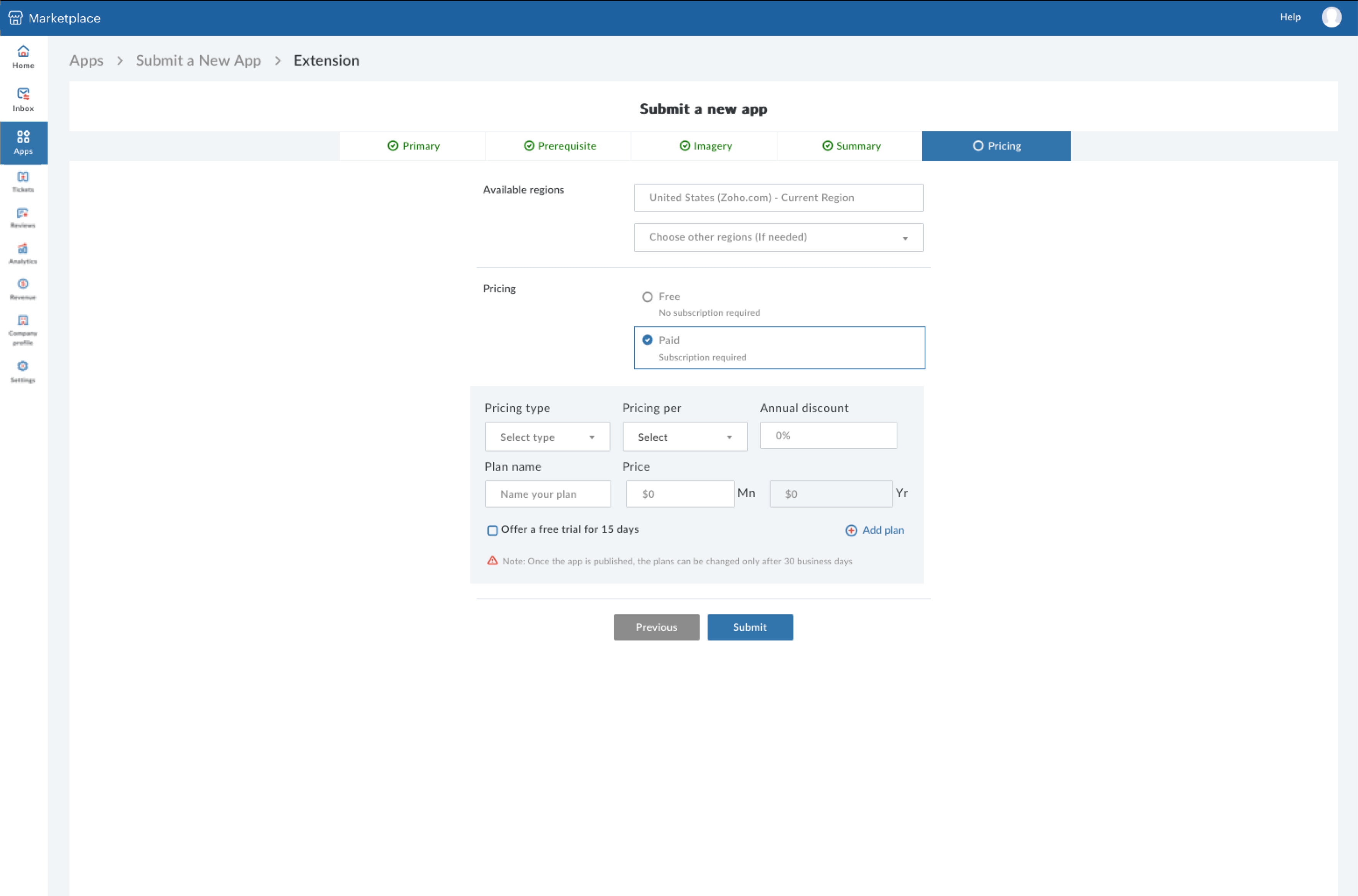Switch to the Imagery step tab
The image size is (1358, 896).
coord(705,146)
